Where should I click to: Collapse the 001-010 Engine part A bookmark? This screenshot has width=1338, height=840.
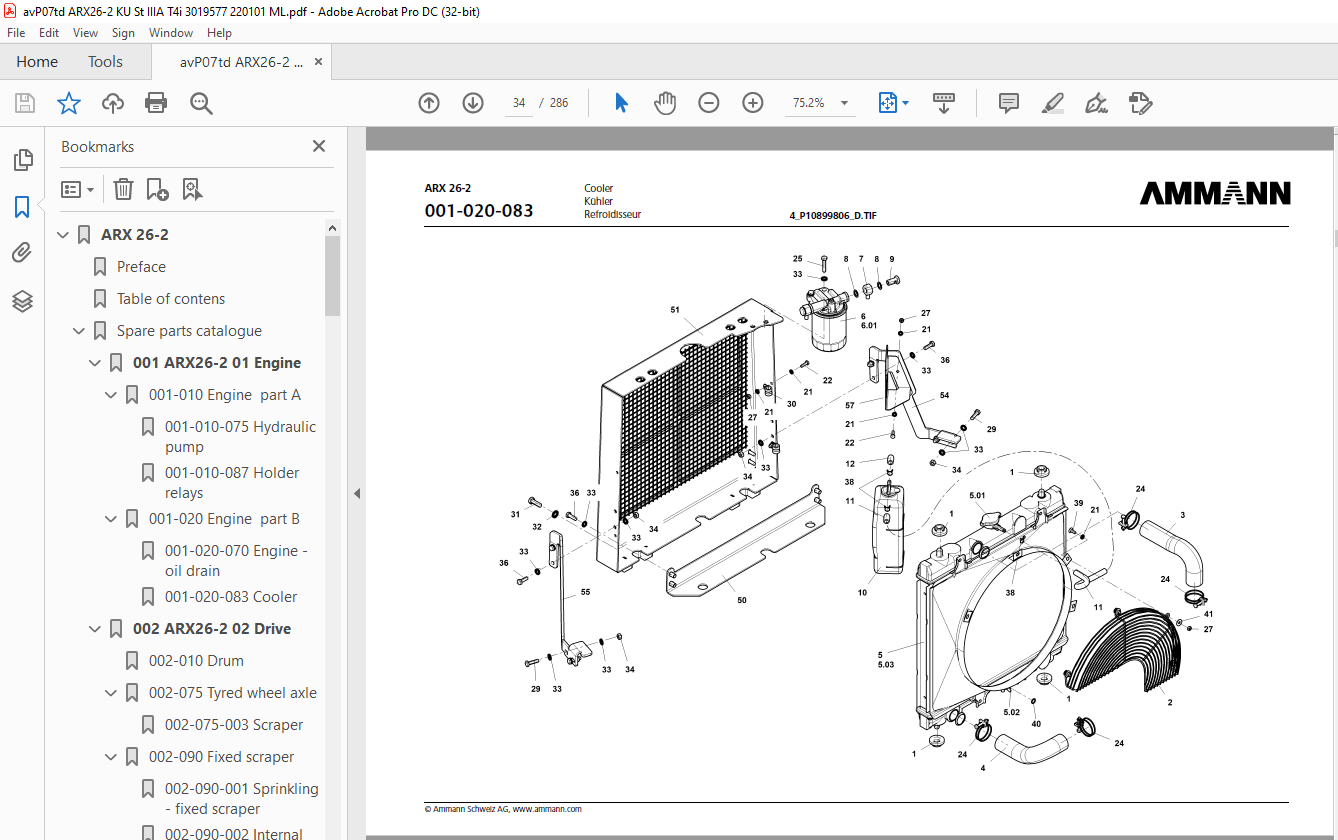111,395
